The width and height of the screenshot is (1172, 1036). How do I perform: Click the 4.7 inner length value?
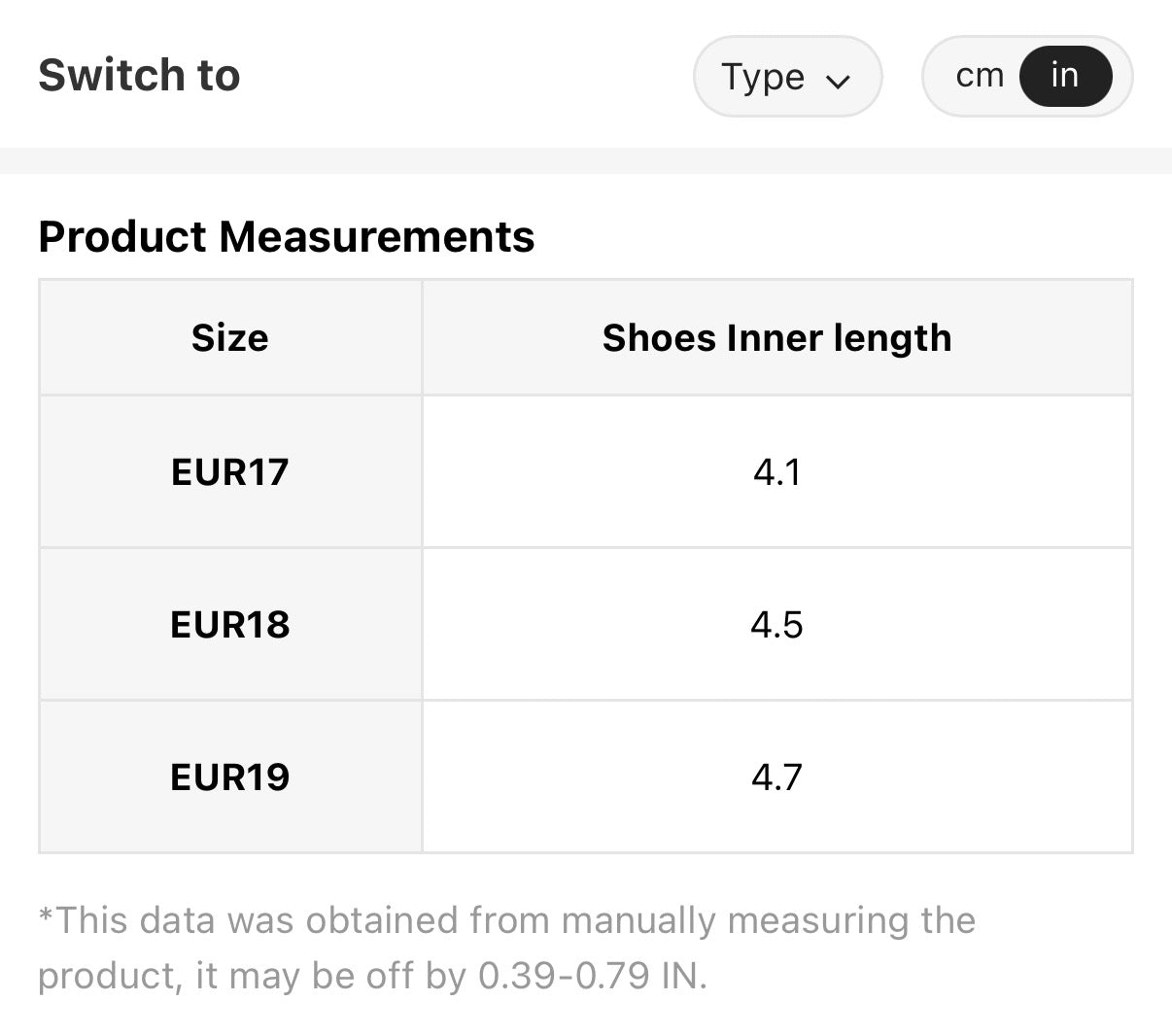(x=776, y=777)
